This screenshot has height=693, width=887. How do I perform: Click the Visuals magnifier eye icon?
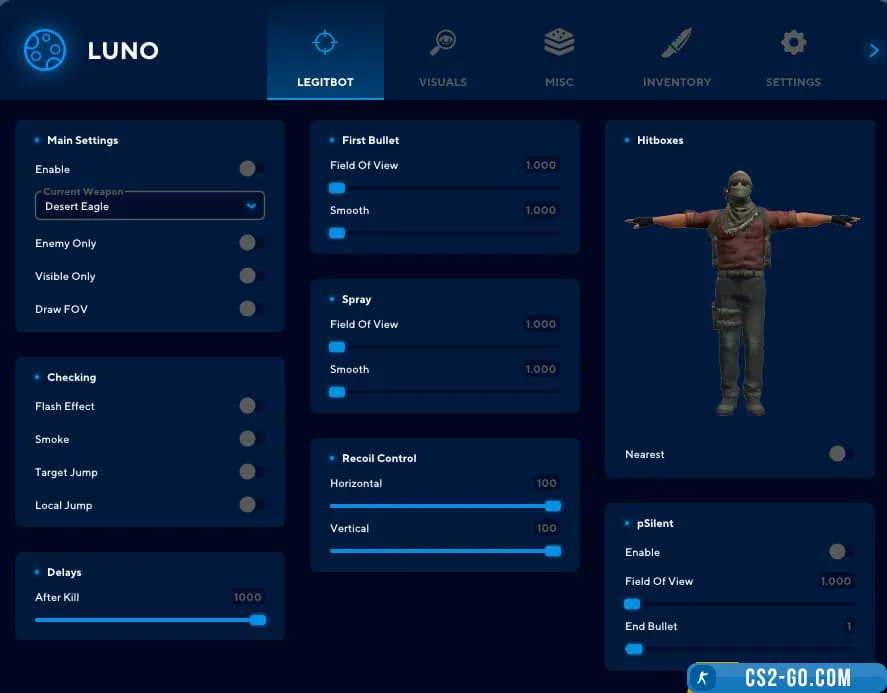pyautogui.click(x=442, y=42)
